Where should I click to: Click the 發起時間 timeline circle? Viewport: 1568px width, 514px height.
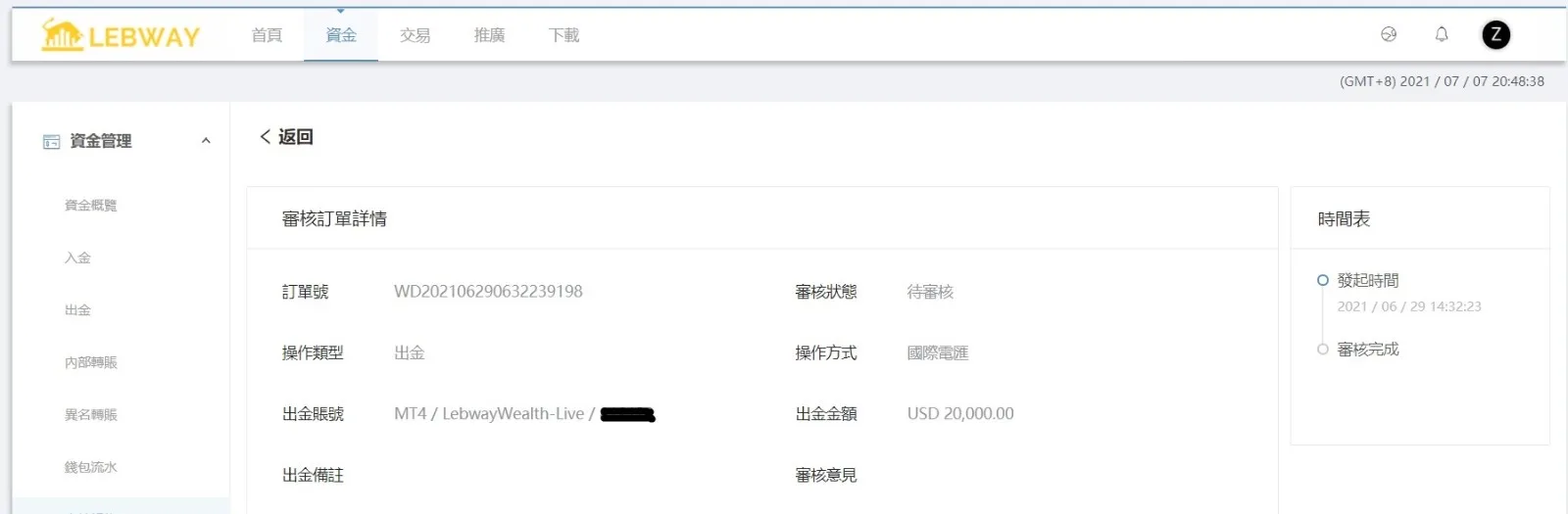point(1323,280)
